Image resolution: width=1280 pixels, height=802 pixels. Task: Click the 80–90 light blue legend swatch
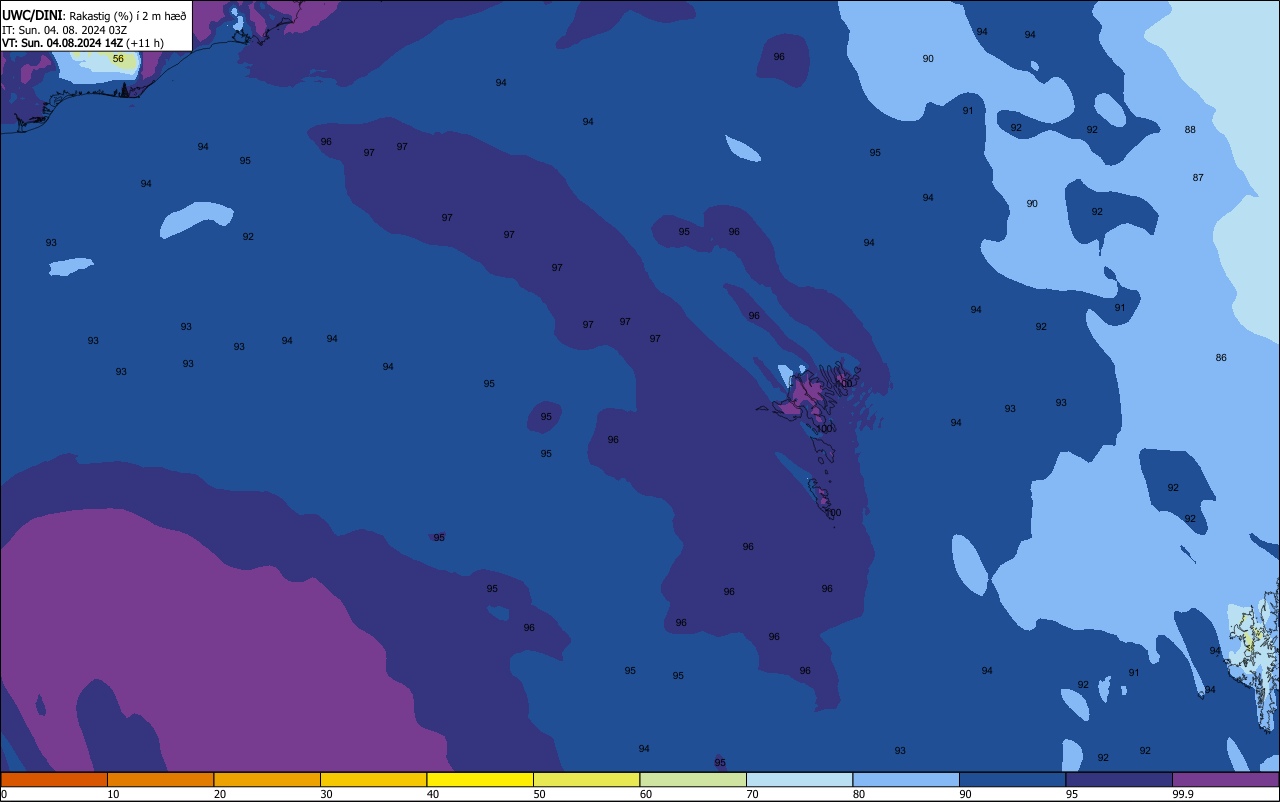click(906, 779)
